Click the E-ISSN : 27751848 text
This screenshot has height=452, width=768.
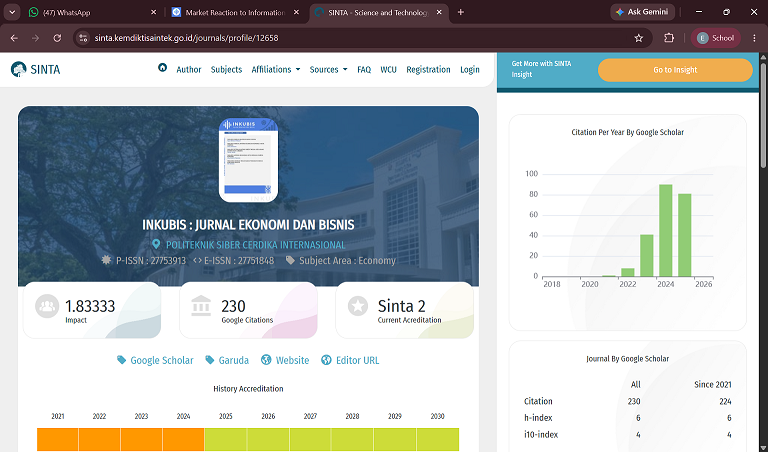[239, 261]
